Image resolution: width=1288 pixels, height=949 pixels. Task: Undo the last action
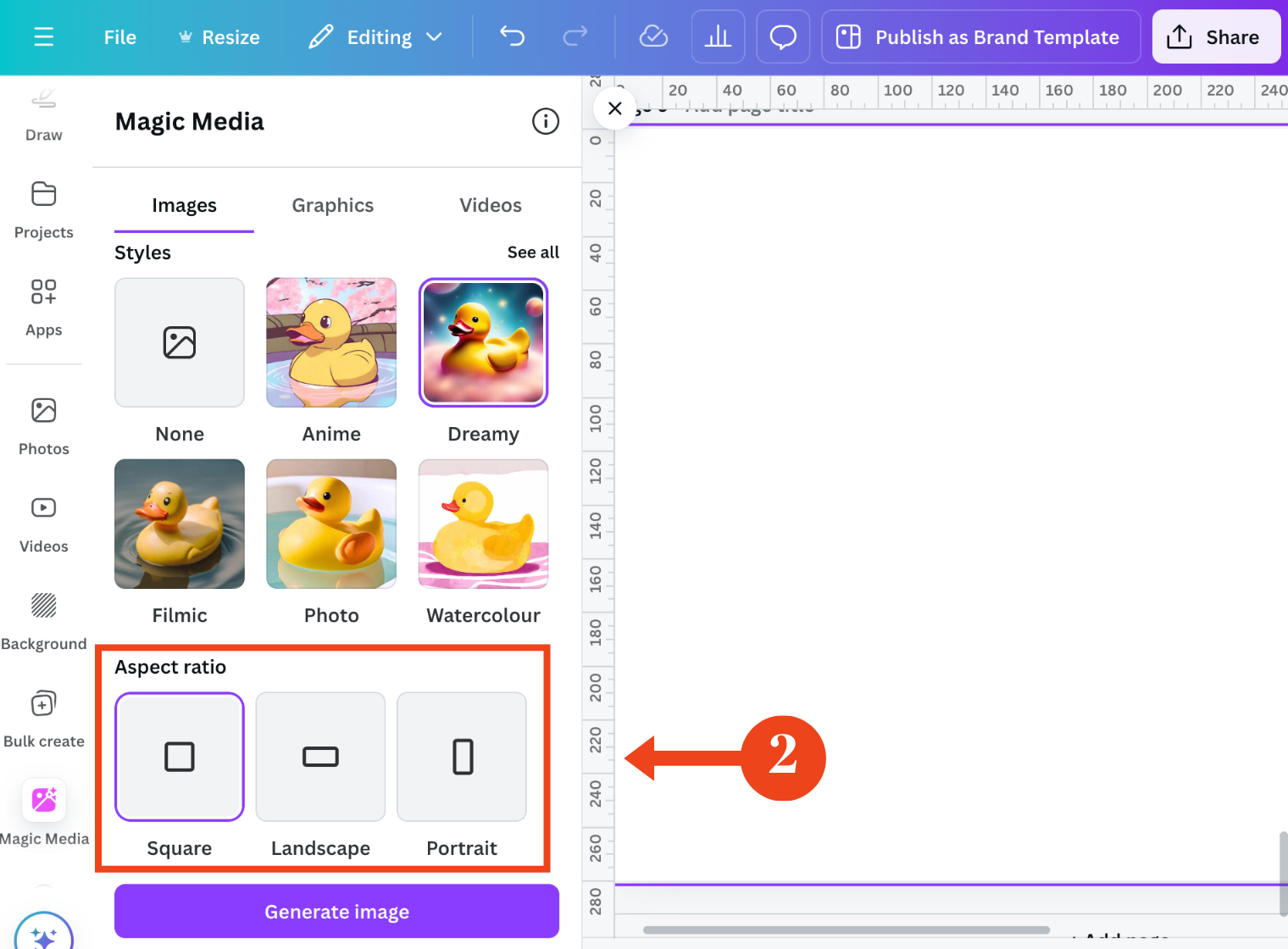coord(512,36)
